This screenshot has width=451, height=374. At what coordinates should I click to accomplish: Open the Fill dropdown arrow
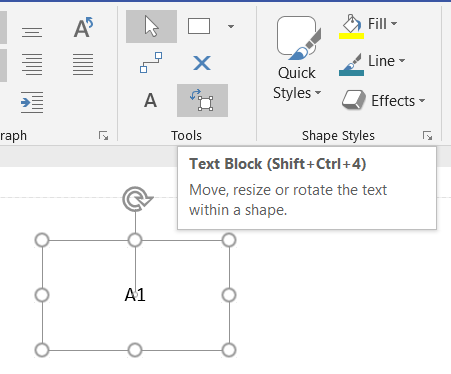tap(394, 24)
